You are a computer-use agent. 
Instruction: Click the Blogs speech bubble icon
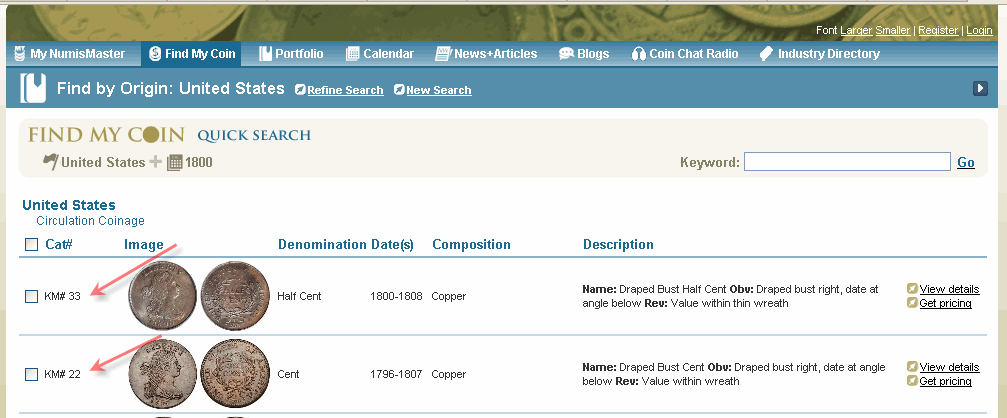(566, 54)
